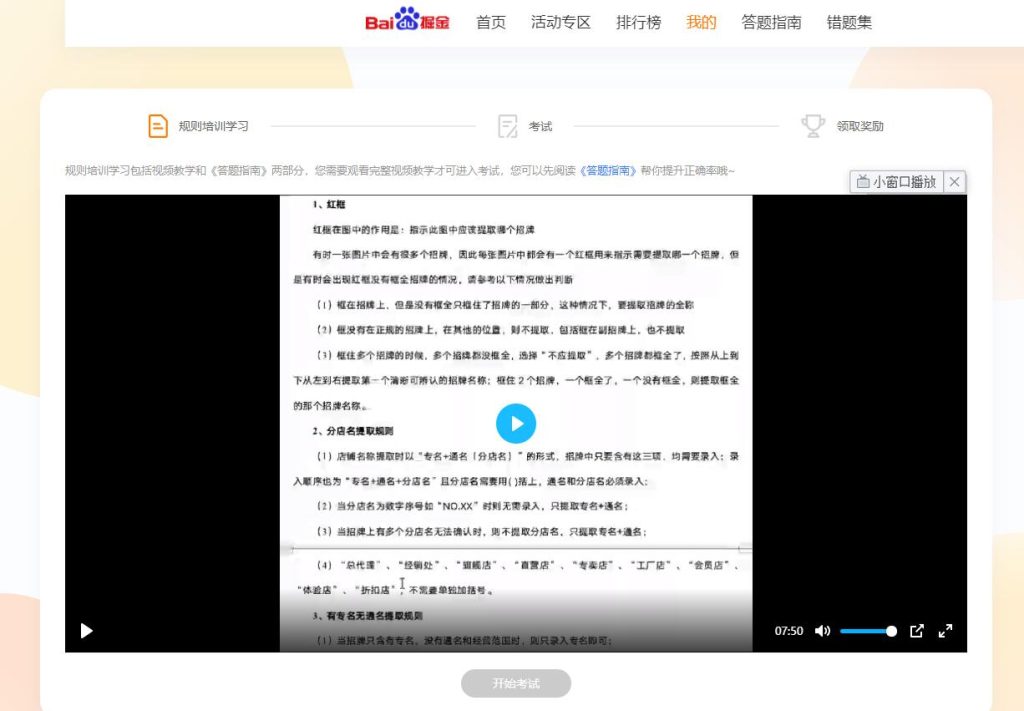Mute the video with the speaker icon

point(822,631)
